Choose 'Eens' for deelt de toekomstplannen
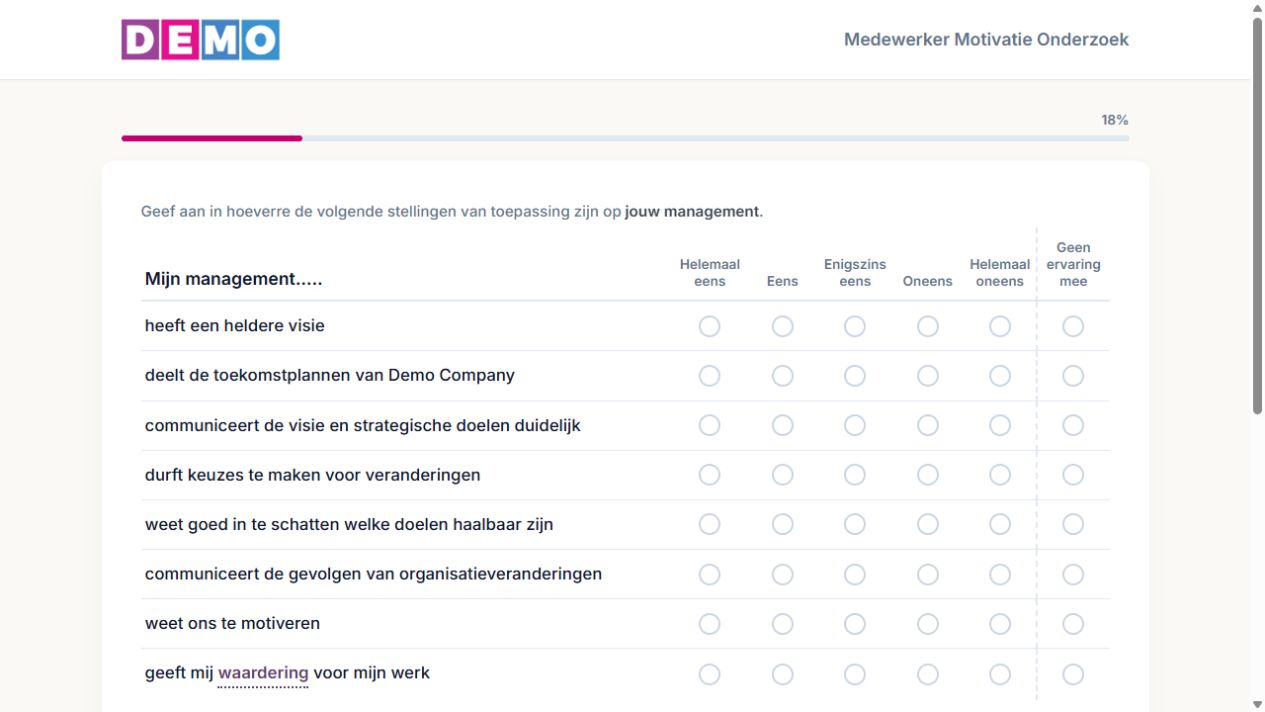The image size is (1265, 712). click(x=783, y=376)
